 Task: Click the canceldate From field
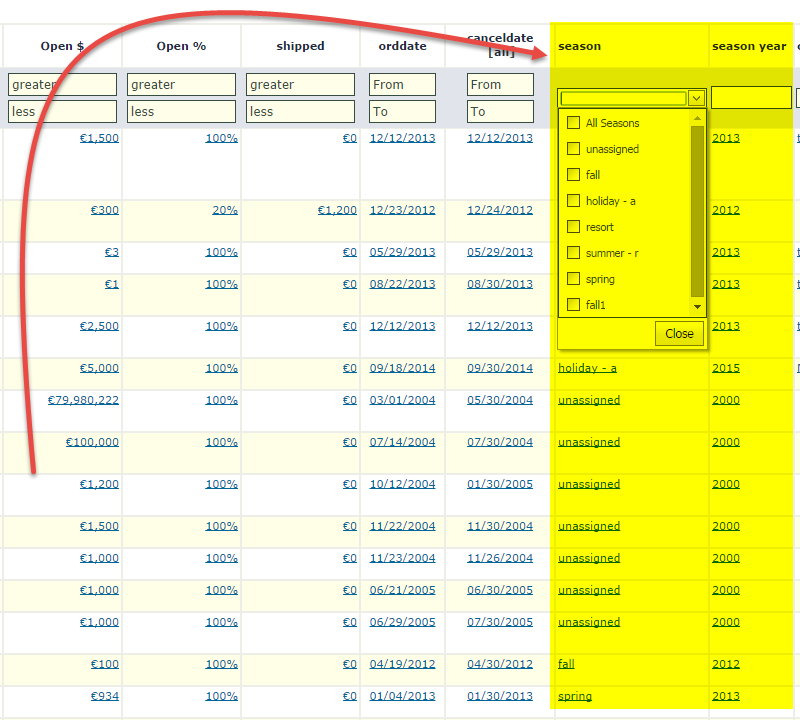[x=500, y=84]
